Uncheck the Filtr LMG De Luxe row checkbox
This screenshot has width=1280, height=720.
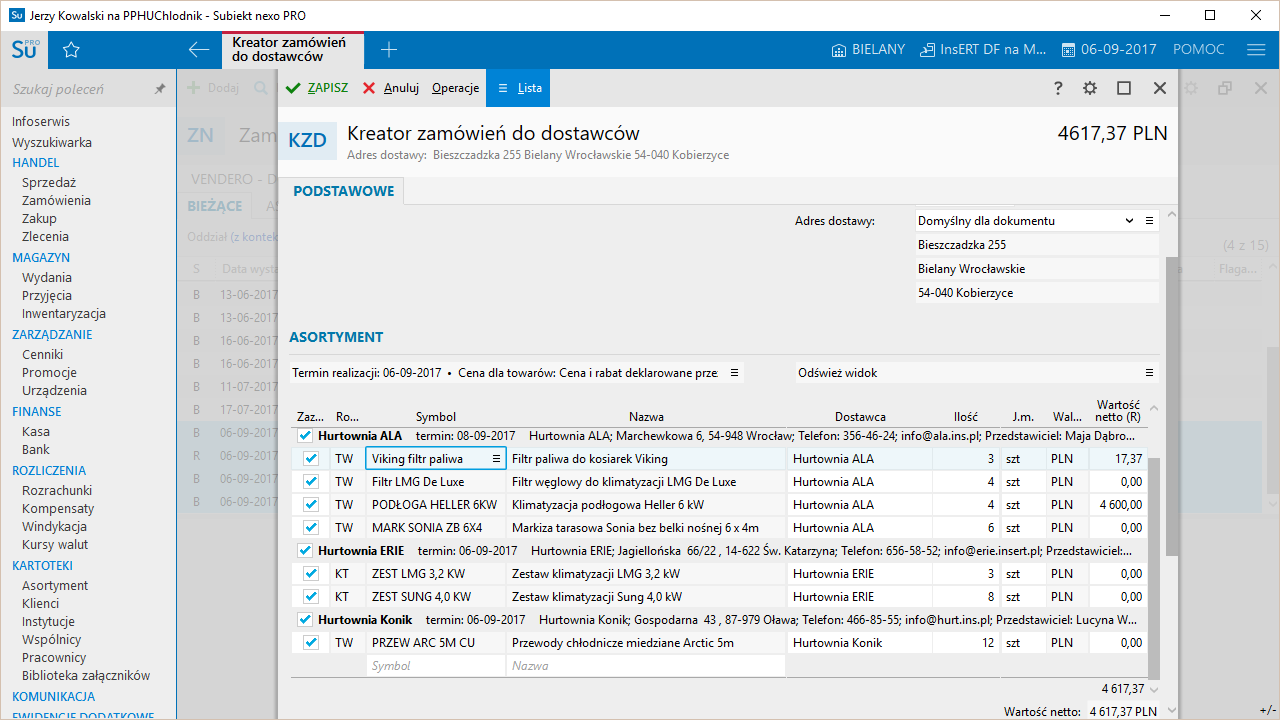point(311,482)
